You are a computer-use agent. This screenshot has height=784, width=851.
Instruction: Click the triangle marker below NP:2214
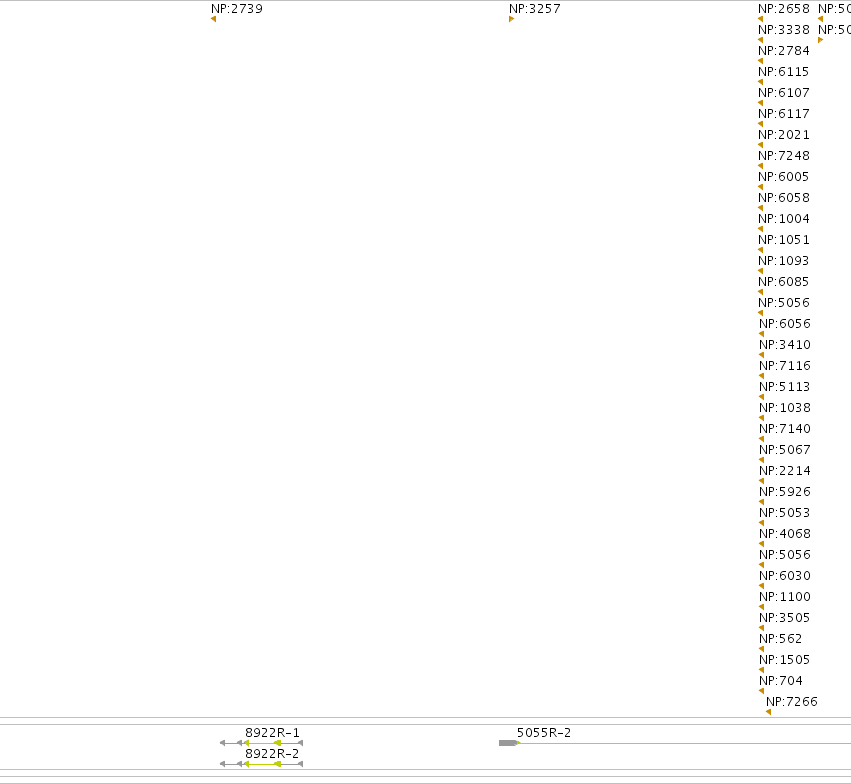tap(761, 481)
